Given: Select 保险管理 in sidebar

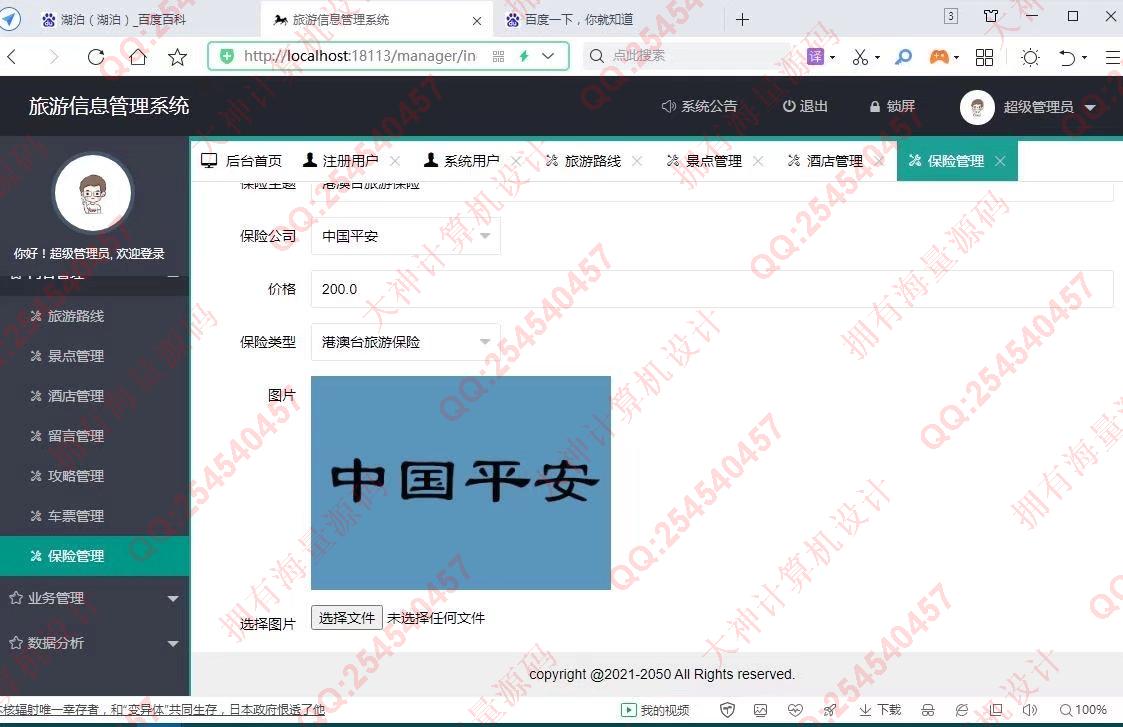Looking at the screenshot, I should pos(95,556).
